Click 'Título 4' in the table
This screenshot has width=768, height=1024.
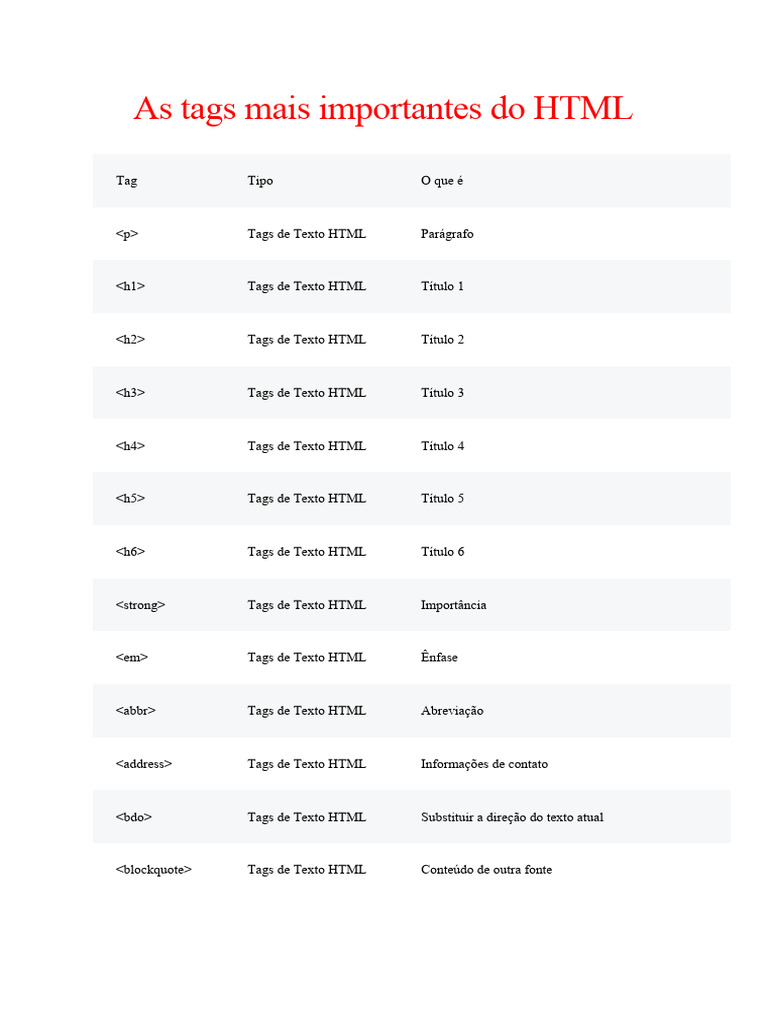pyautogui.click(x=442, y=446)
